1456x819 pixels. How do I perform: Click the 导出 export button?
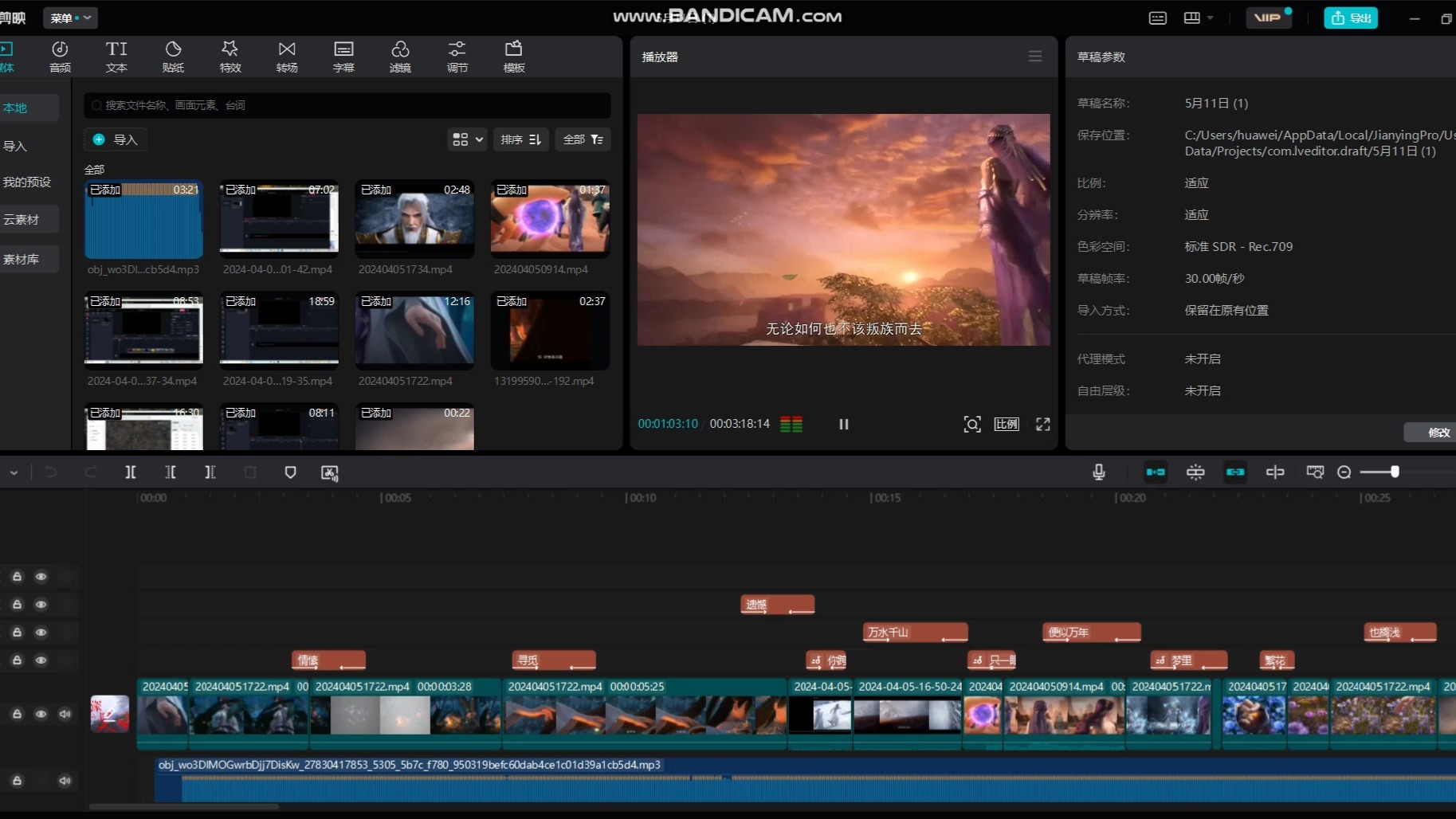(1351, 18)
